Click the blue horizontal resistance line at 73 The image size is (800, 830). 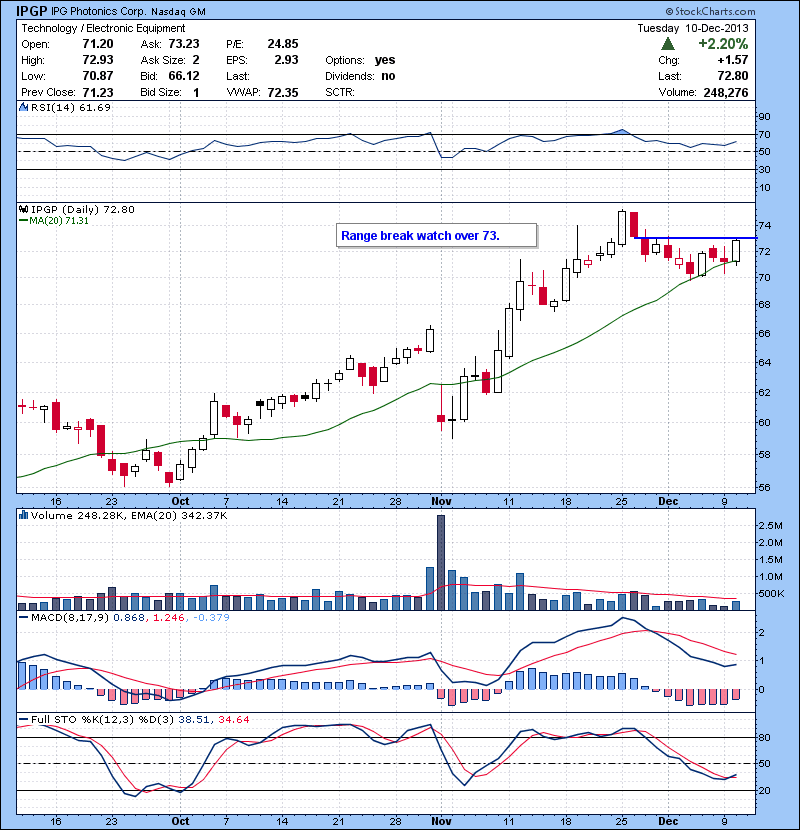(695, 238)
